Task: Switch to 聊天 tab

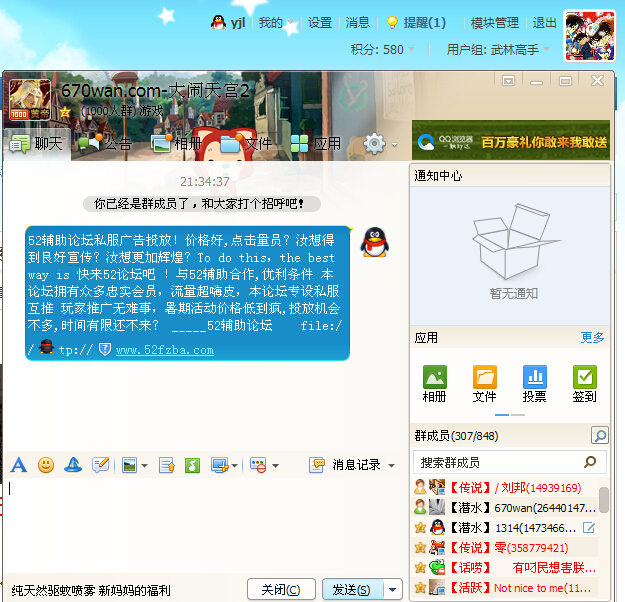Action: [37, 144]
